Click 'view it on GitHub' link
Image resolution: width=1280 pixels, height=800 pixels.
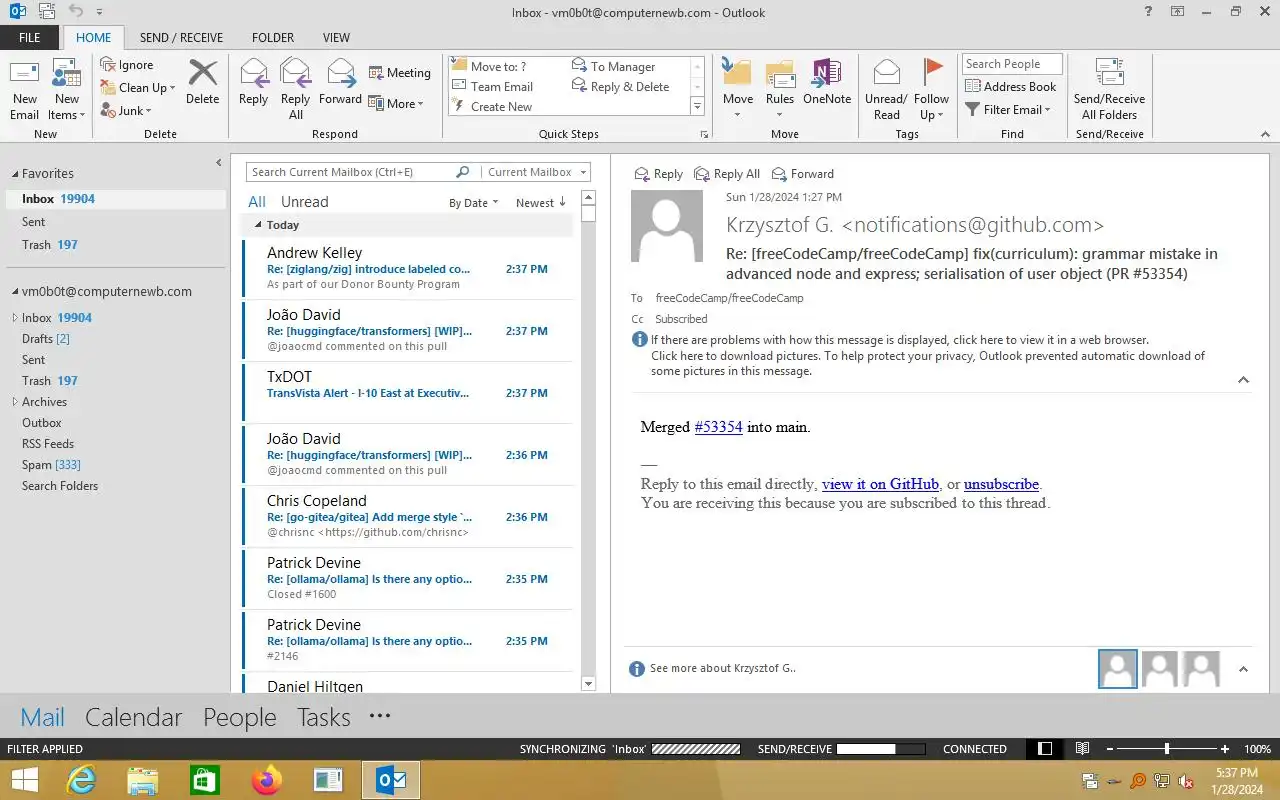tap(880, 484)
